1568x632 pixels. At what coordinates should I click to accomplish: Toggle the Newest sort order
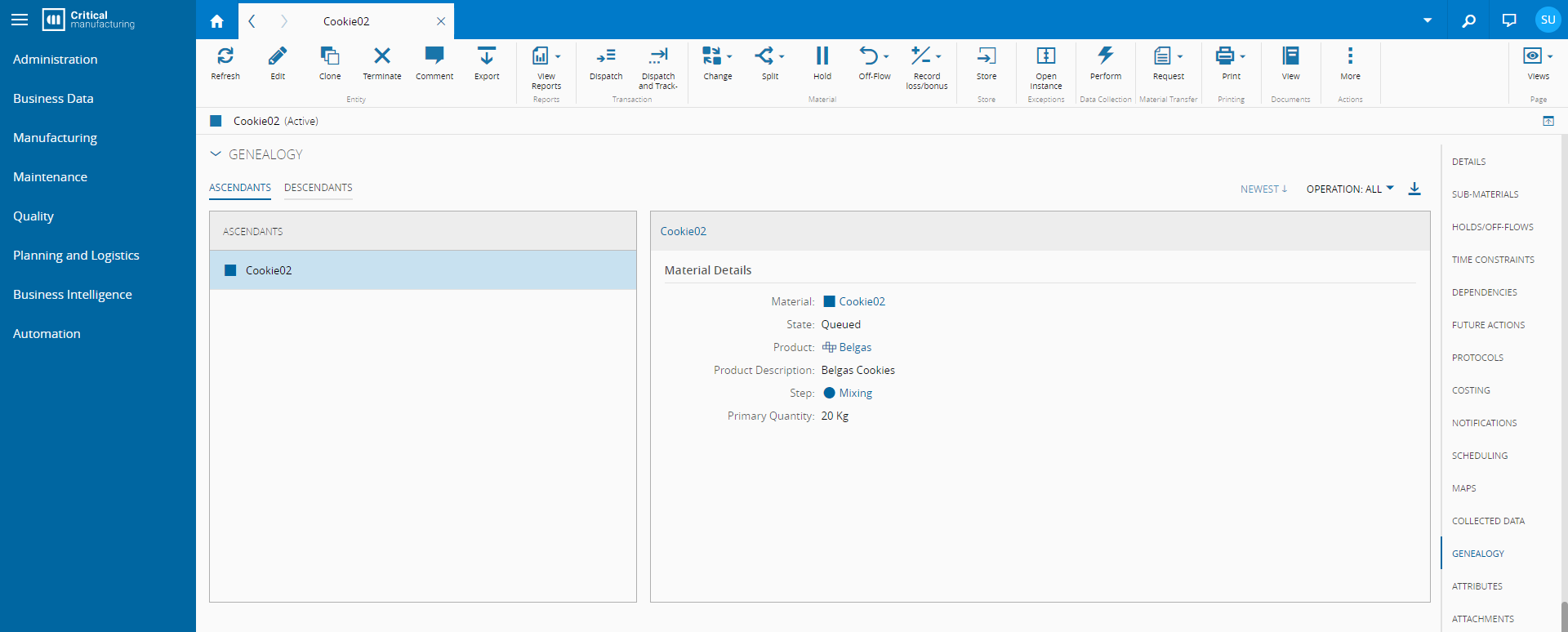tap(1263, 189)
